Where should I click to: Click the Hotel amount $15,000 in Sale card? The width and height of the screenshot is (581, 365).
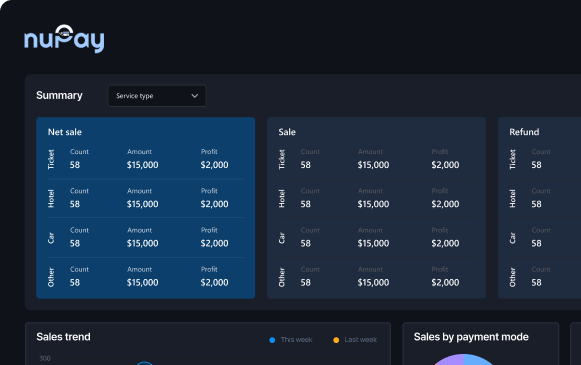click(374, 204)
